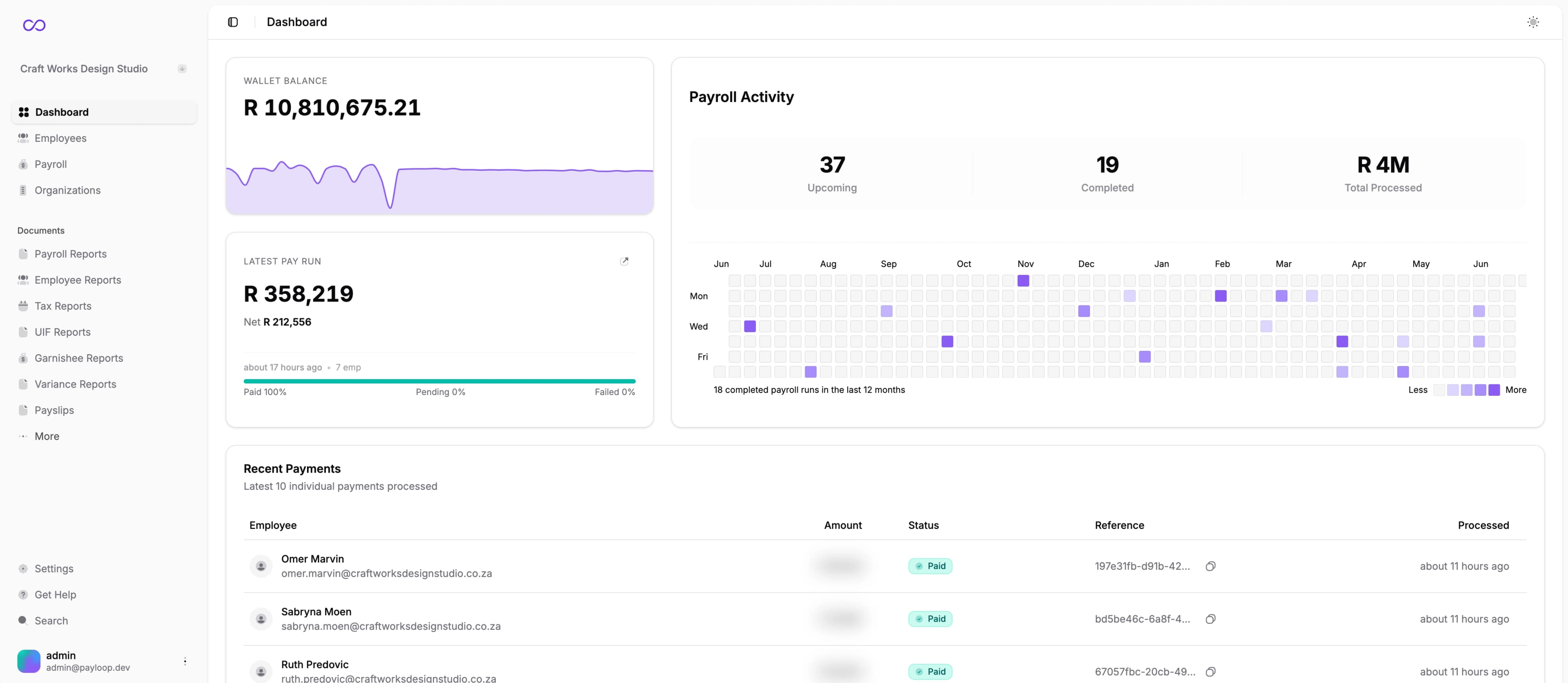Viewport: 1568px width, 683px height.
Task: Toggle the theme with the sun icon
Action: [x=1533, y=22]
